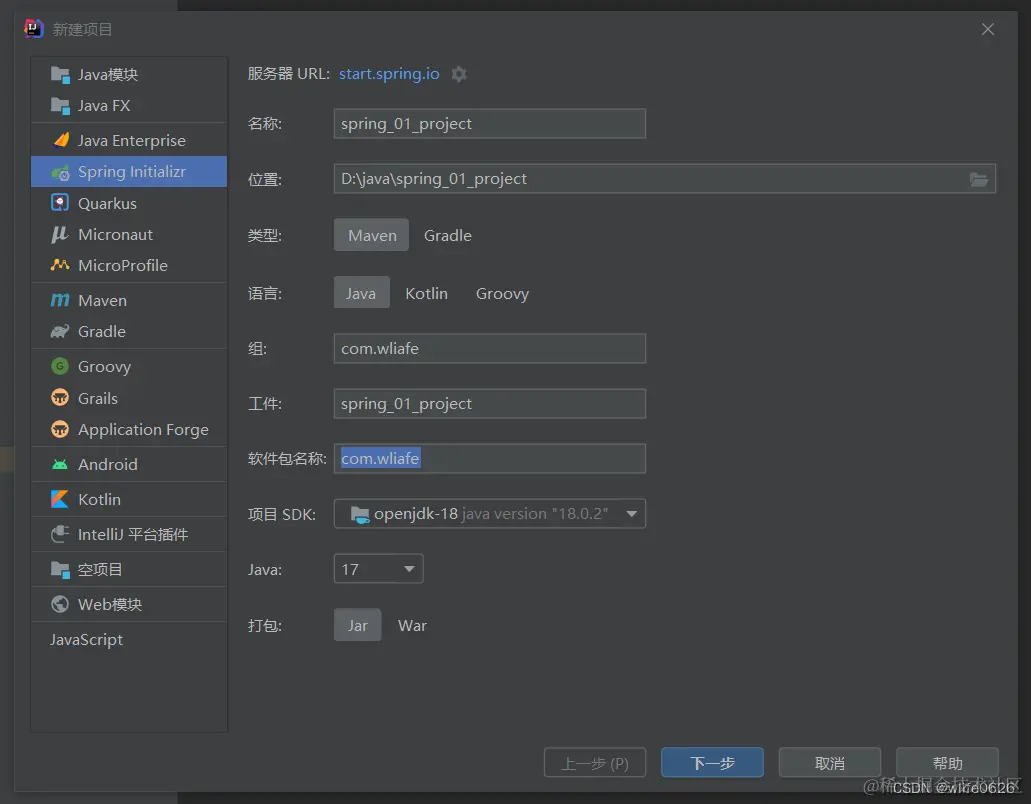Open the Java version 17 dropdown
Screen dimensions: 1031x804
tap(379, 569)
